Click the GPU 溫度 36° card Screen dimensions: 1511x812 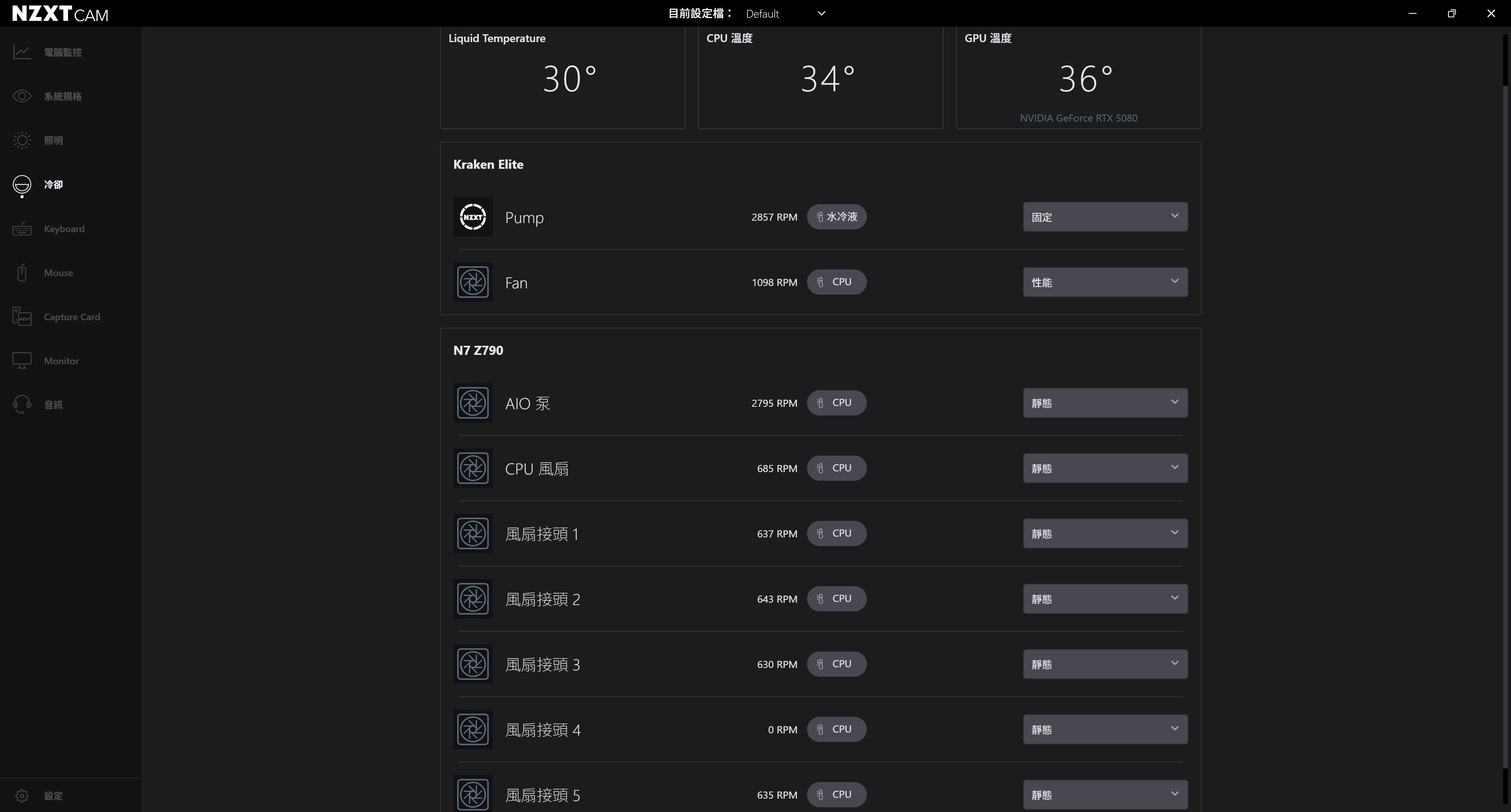[1079, 78]
